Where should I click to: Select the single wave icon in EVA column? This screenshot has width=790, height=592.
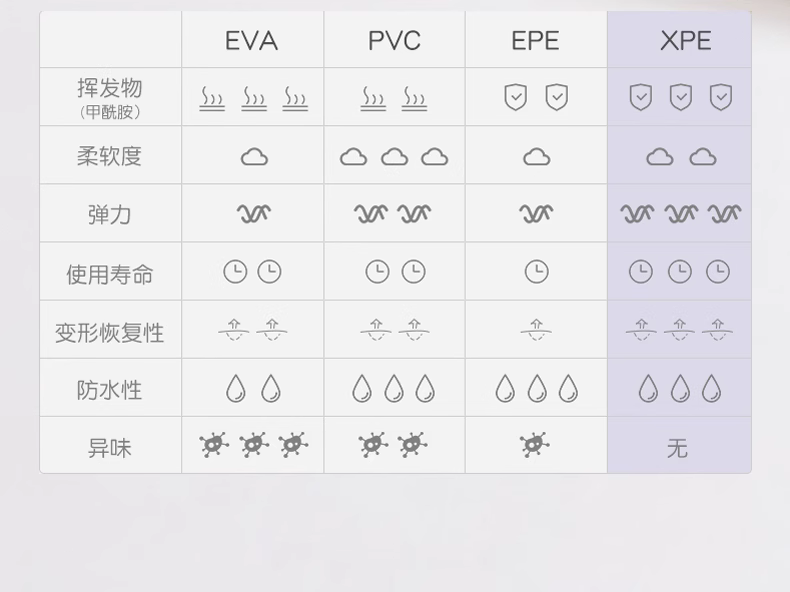click(254, 213)
